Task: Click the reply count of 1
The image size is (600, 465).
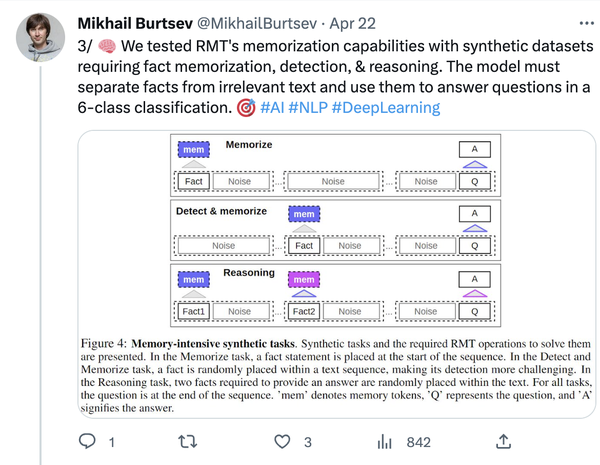Action: pyautogui.click(x=111, y=442)
